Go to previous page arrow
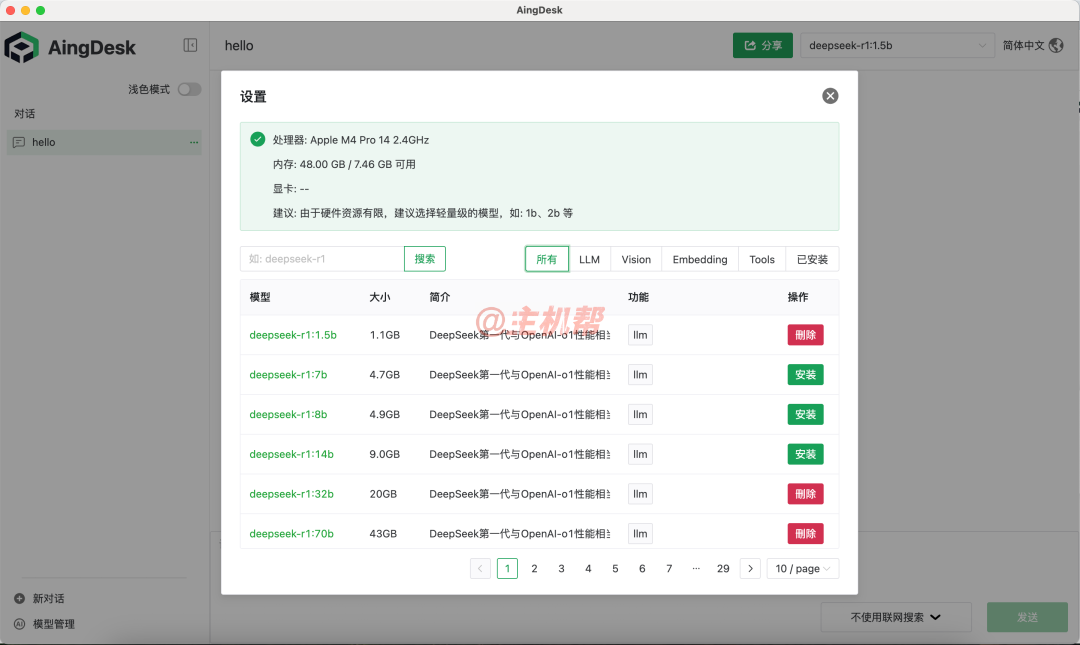1080x645 pixels. click(x=480, y=569)
